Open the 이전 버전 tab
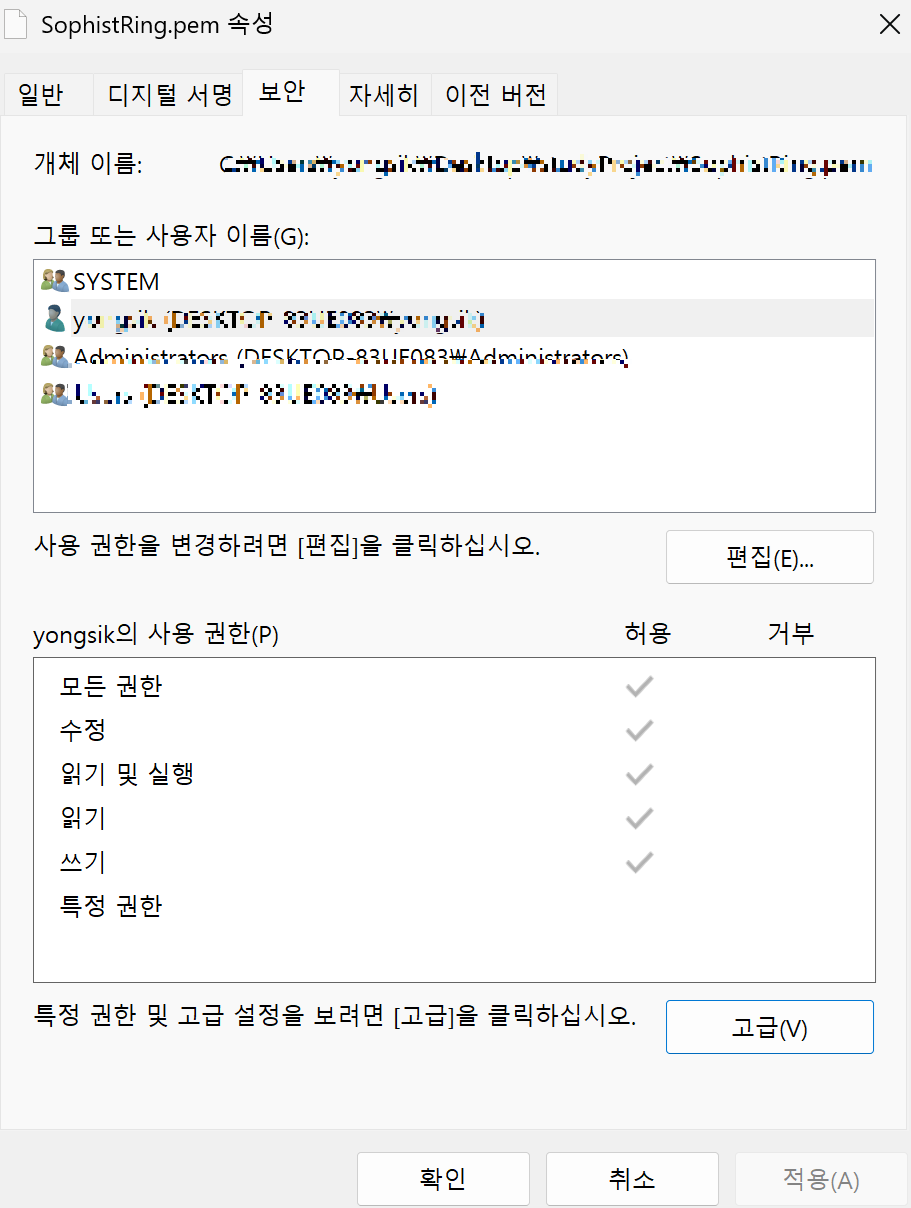Viewport: 911px width, 1208px height. pos(495,95)
